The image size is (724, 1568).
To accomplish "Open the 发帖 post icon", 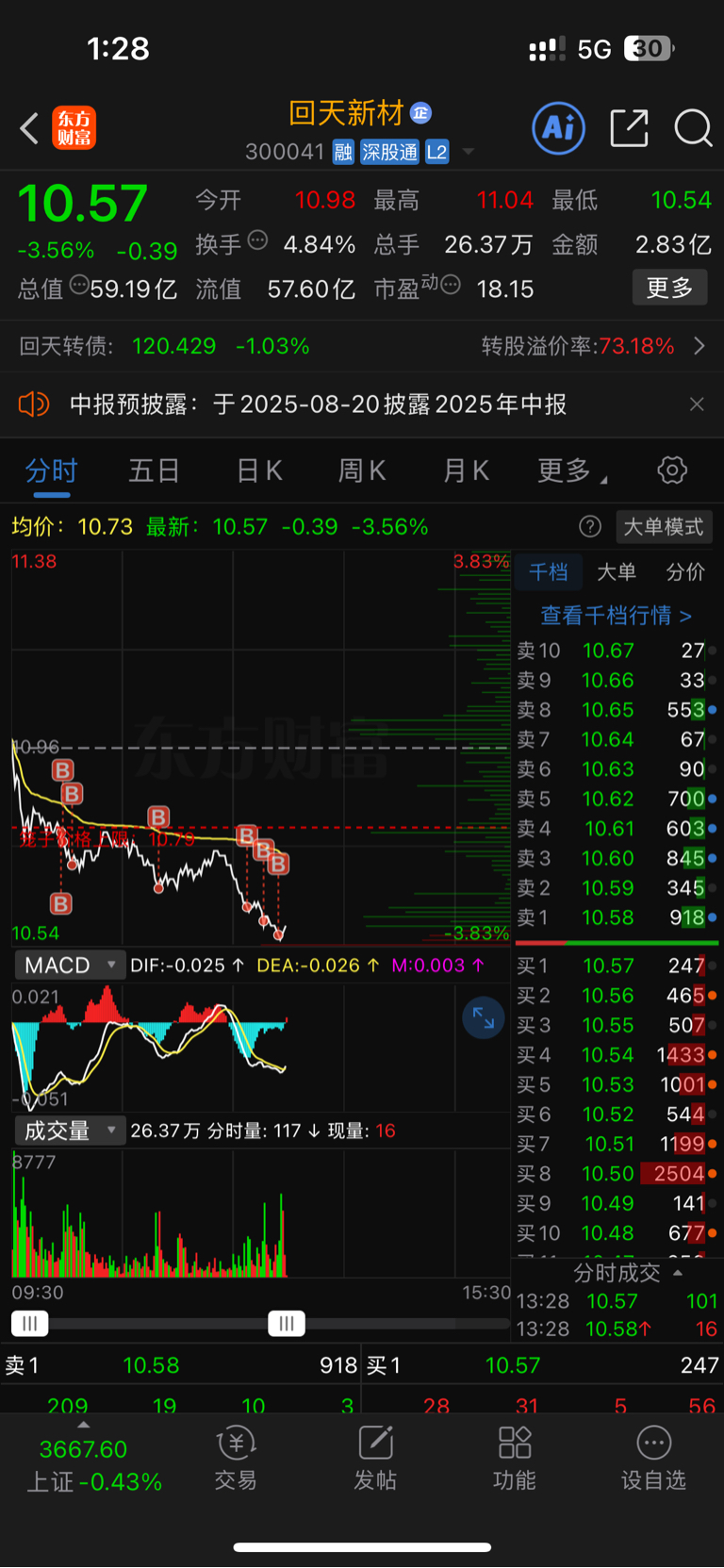I will 375,1458.
